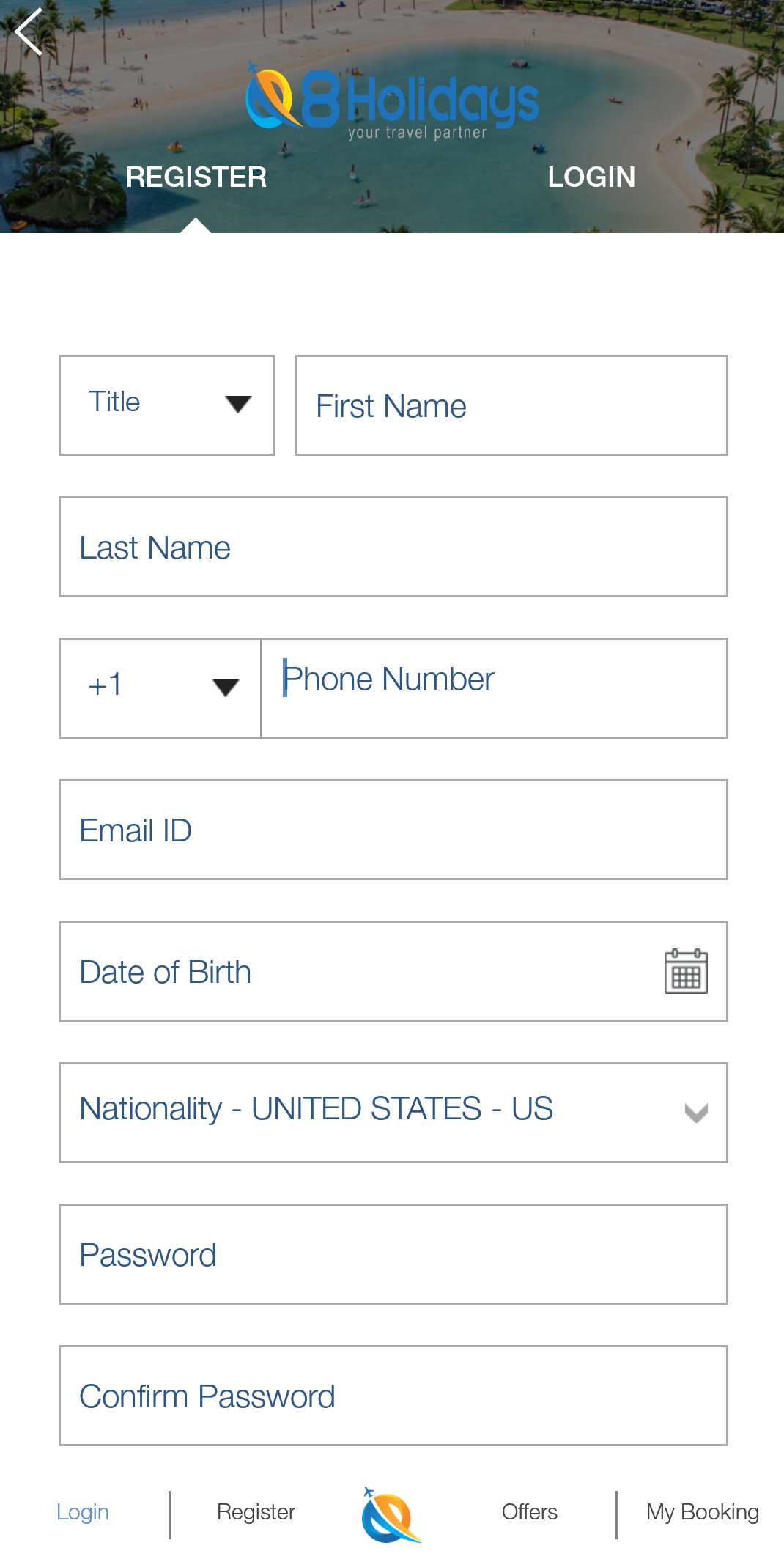Switch to the LOGIN tab
The image size is (784, 1562).
click(591, 177)
